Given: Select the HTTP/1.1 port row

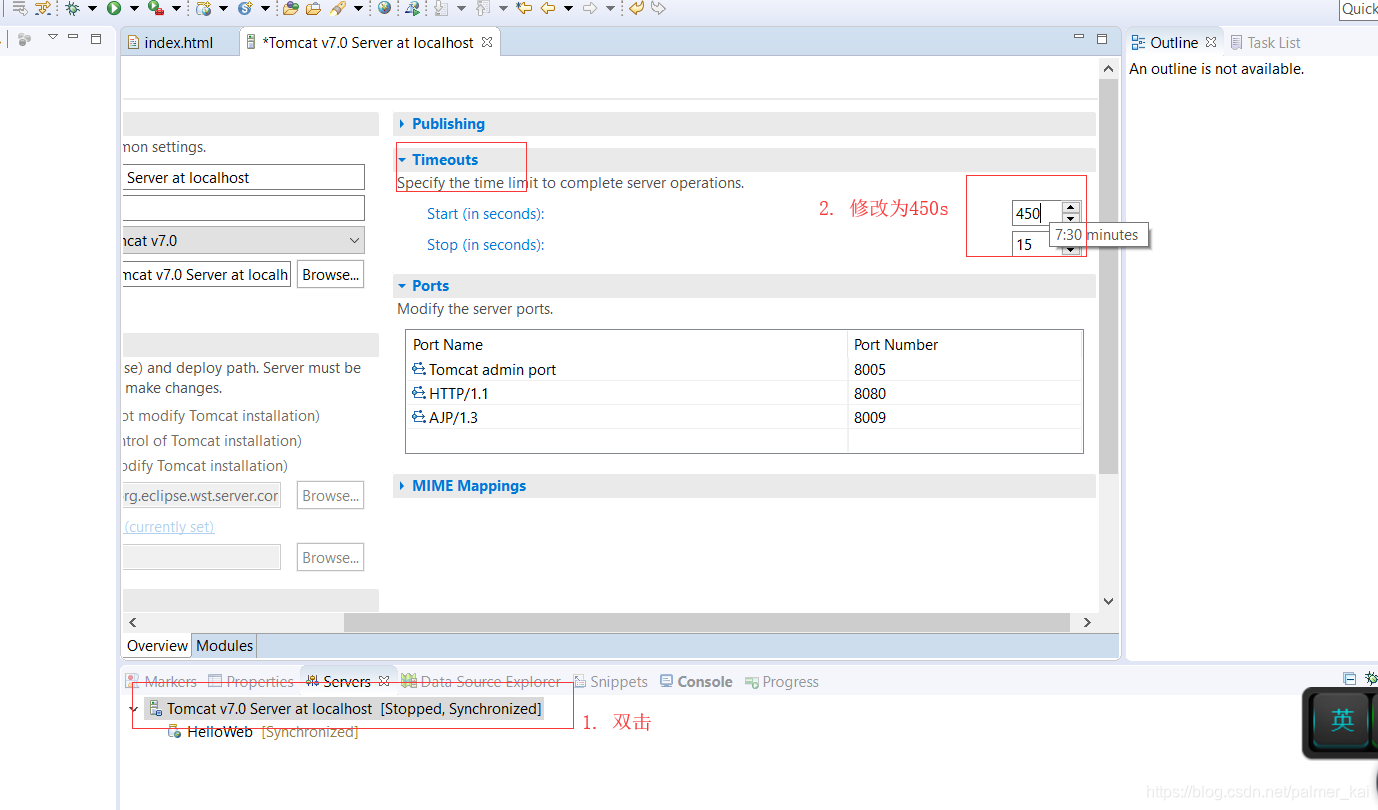Looking at the screenshot, I should [x=744, y=393].
